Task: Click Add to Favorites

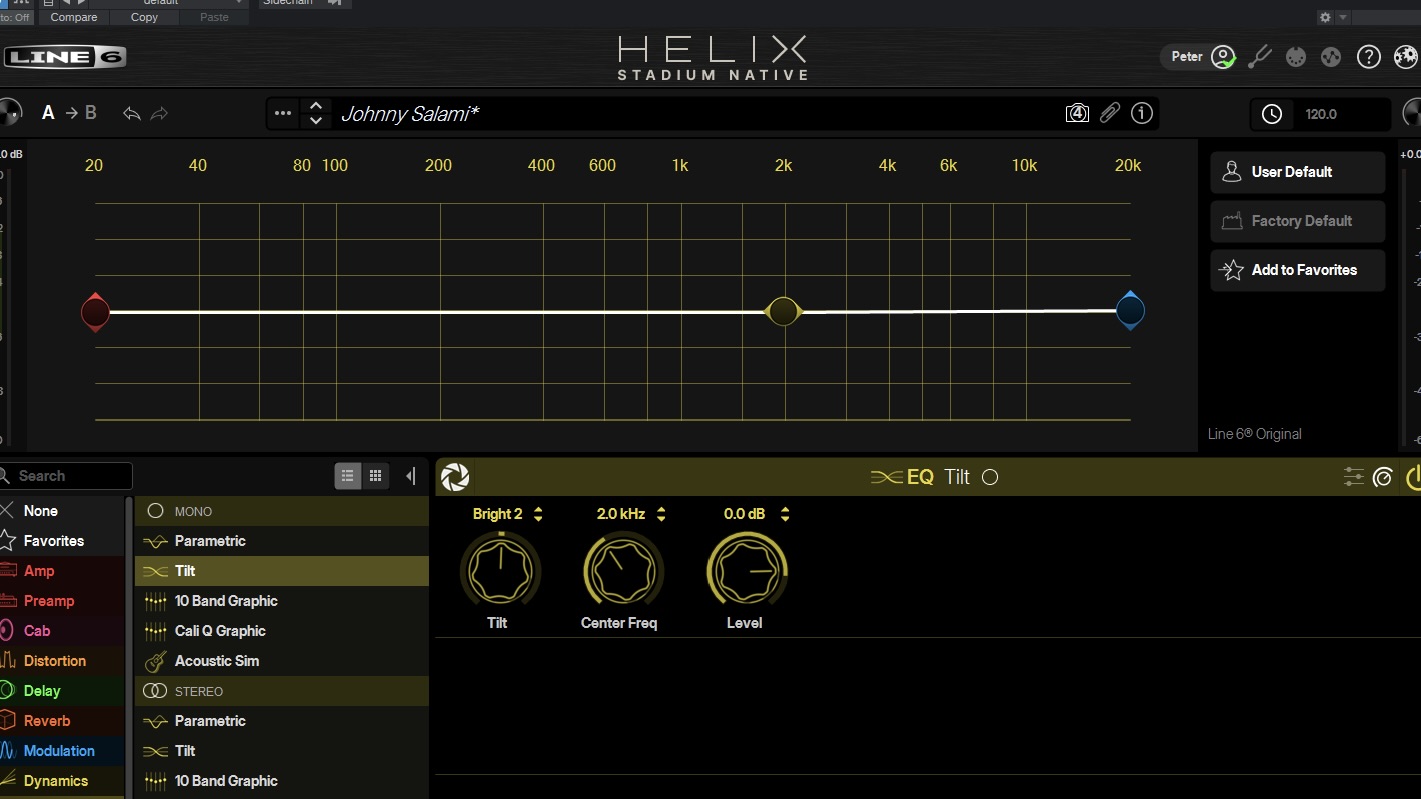Action: click(x=1297, y=270)
